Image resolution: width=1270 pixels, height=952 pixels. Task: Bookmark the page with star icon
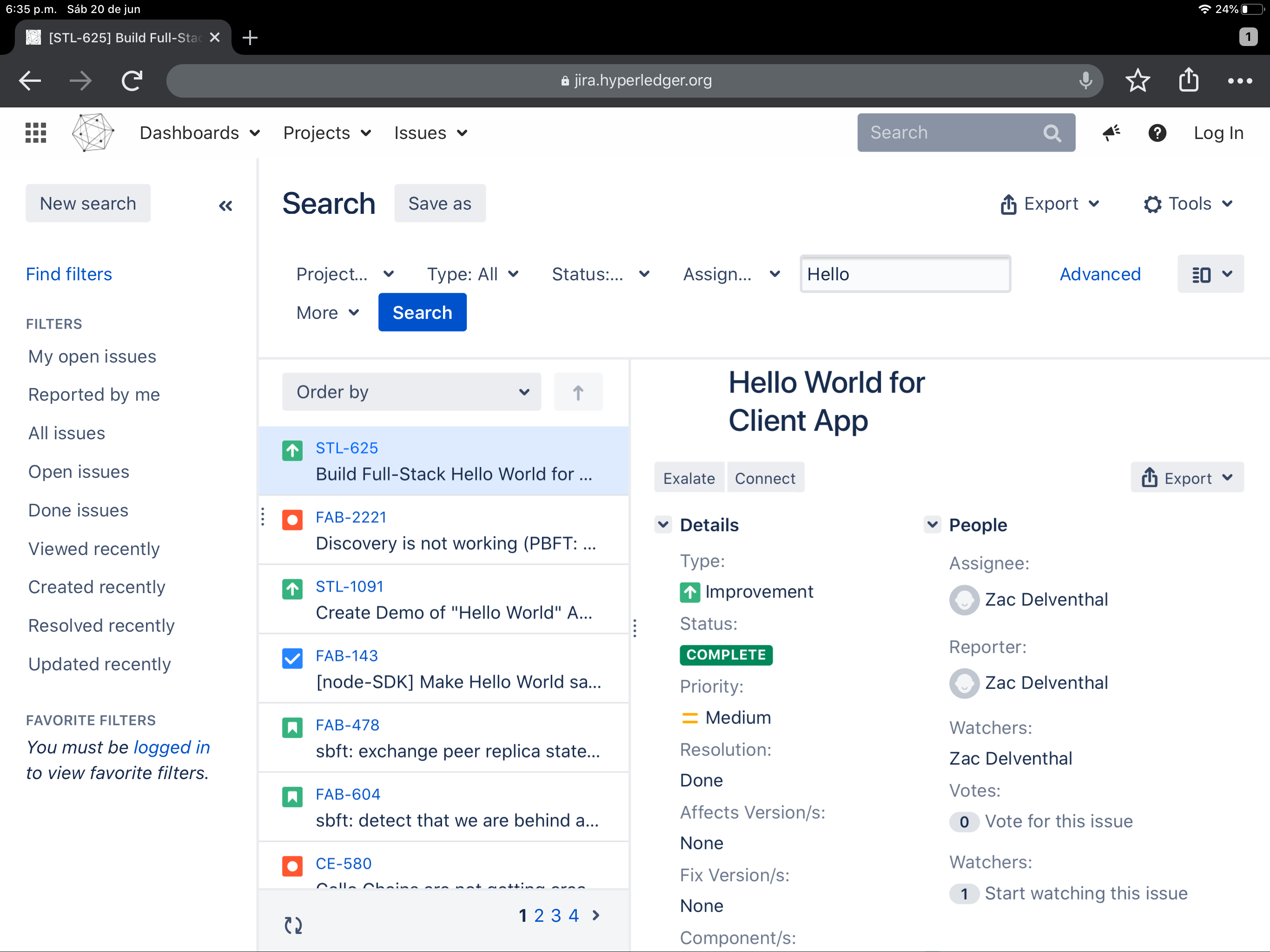pos(1138,80)
